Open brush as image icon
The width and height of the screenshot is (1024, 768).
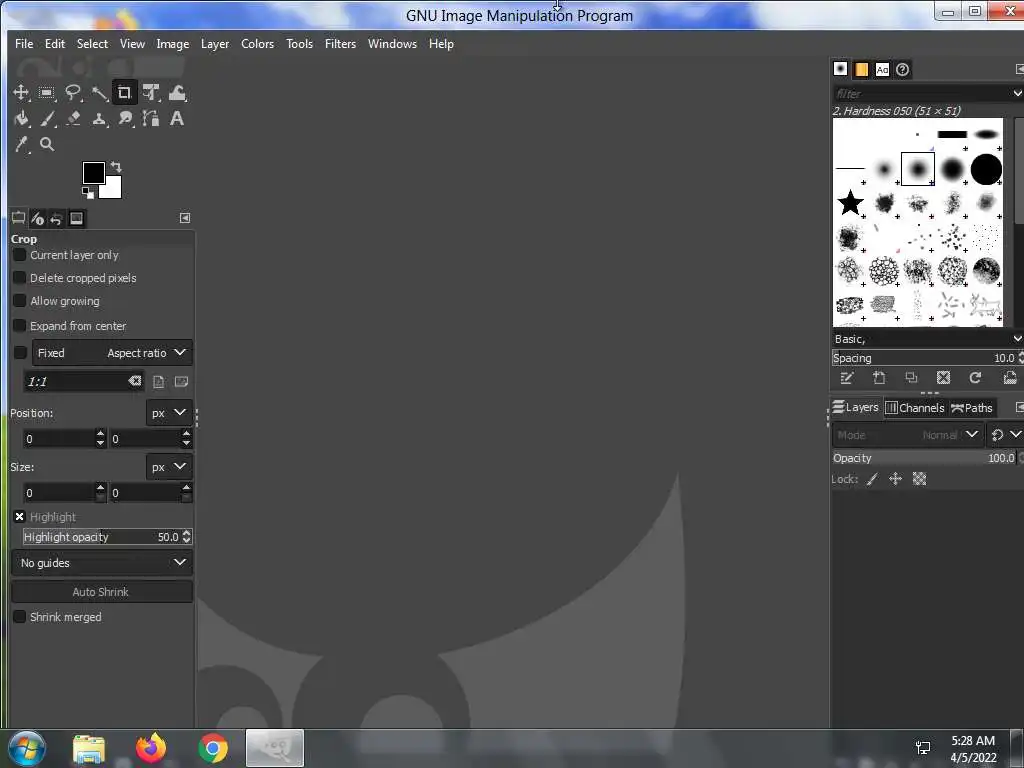1010,378
